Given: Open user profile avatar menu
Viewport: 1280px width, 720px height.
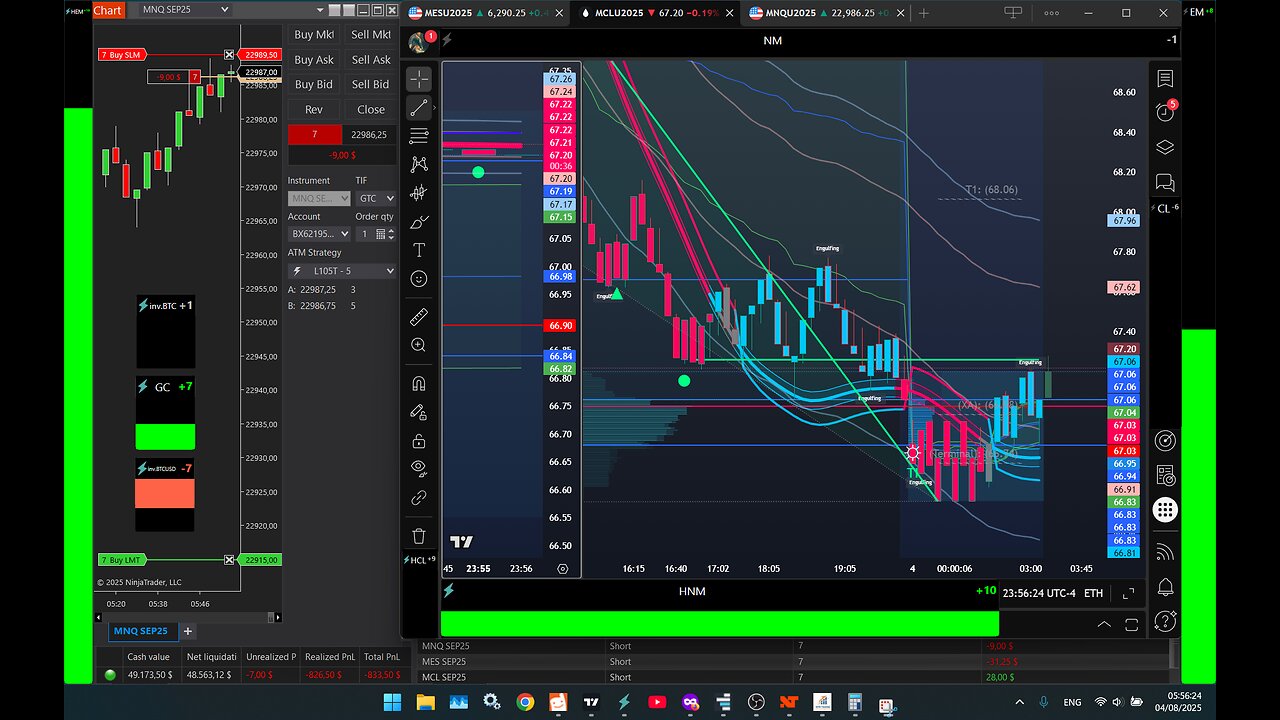Looking at the screenshot, I should pos(419,41).
